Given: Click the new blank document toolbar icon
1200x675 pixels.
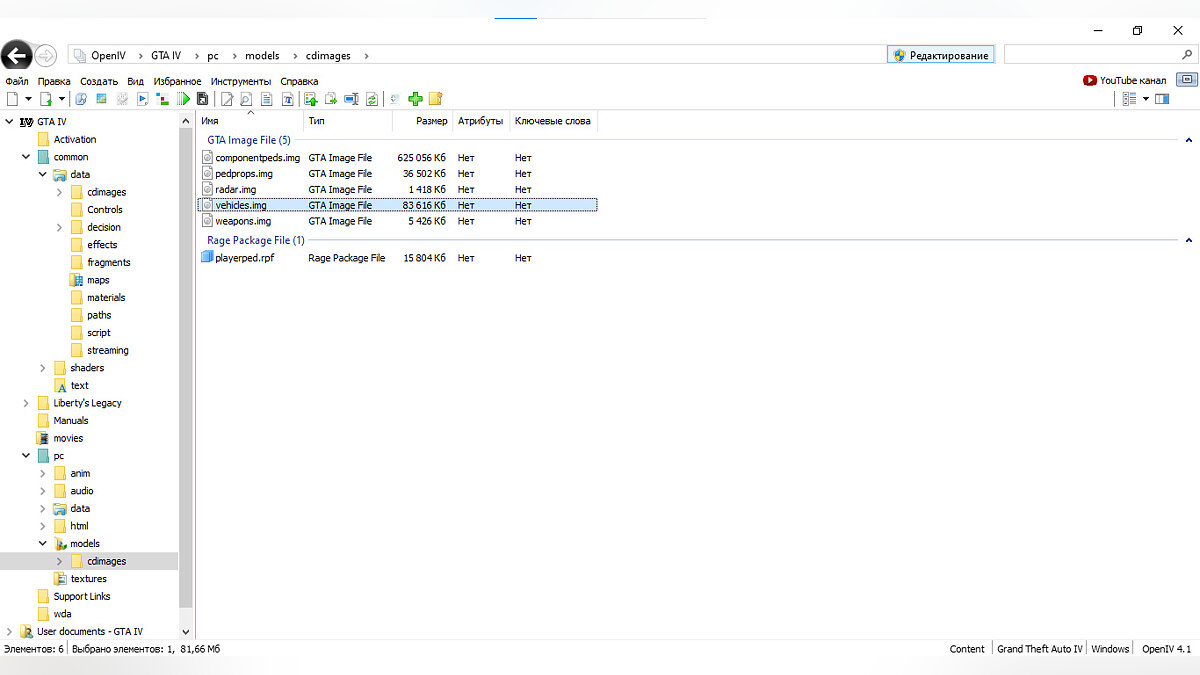Looking at the screenshot, I should pyautogui.click(x=12, y=99).
